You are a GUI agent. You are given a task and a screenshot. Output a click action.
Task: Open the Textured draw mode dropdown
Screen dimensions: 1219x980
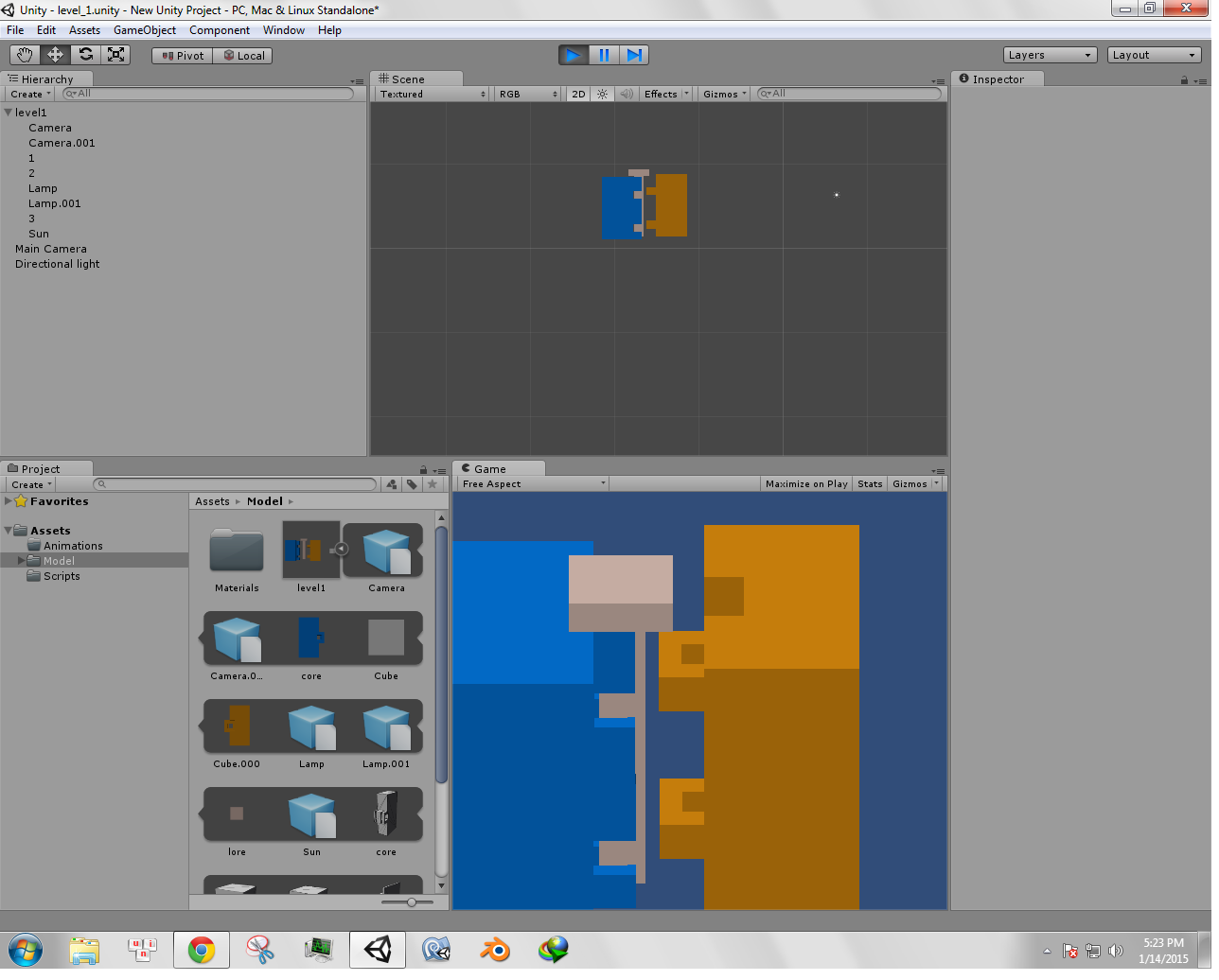(x=433, y=94)
